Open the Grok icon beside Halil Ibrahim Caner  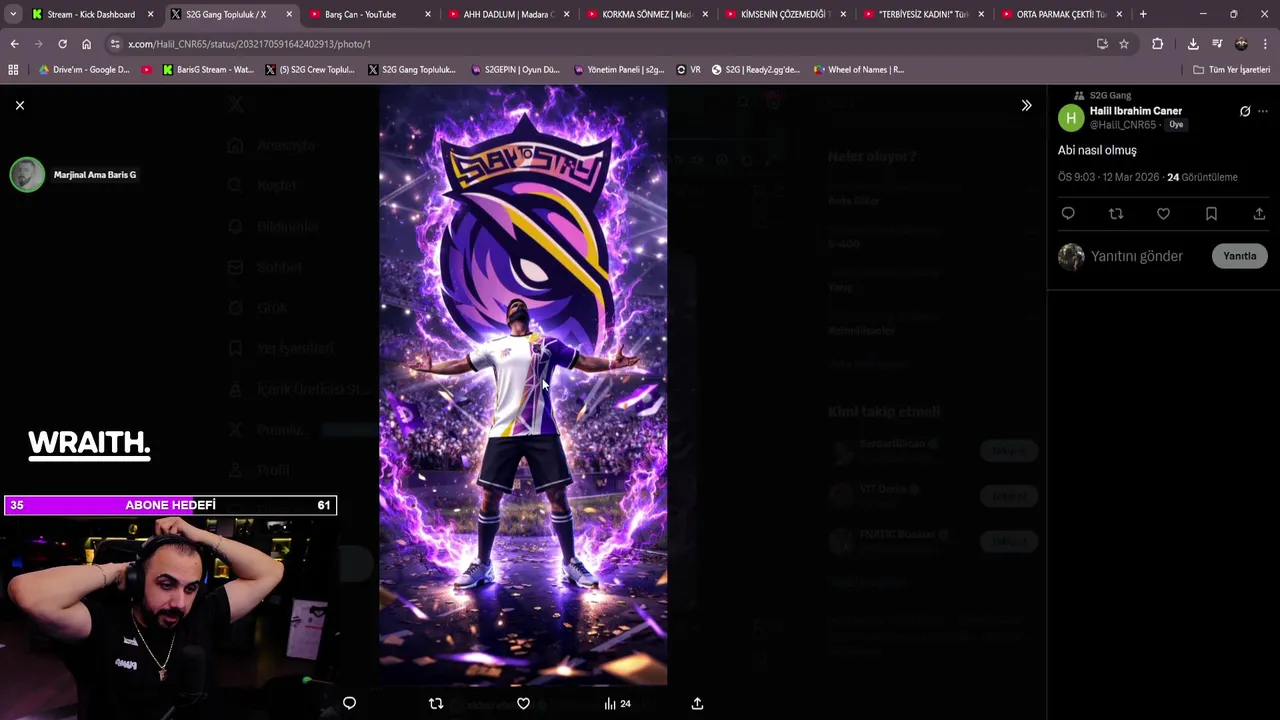(1245, 111)
